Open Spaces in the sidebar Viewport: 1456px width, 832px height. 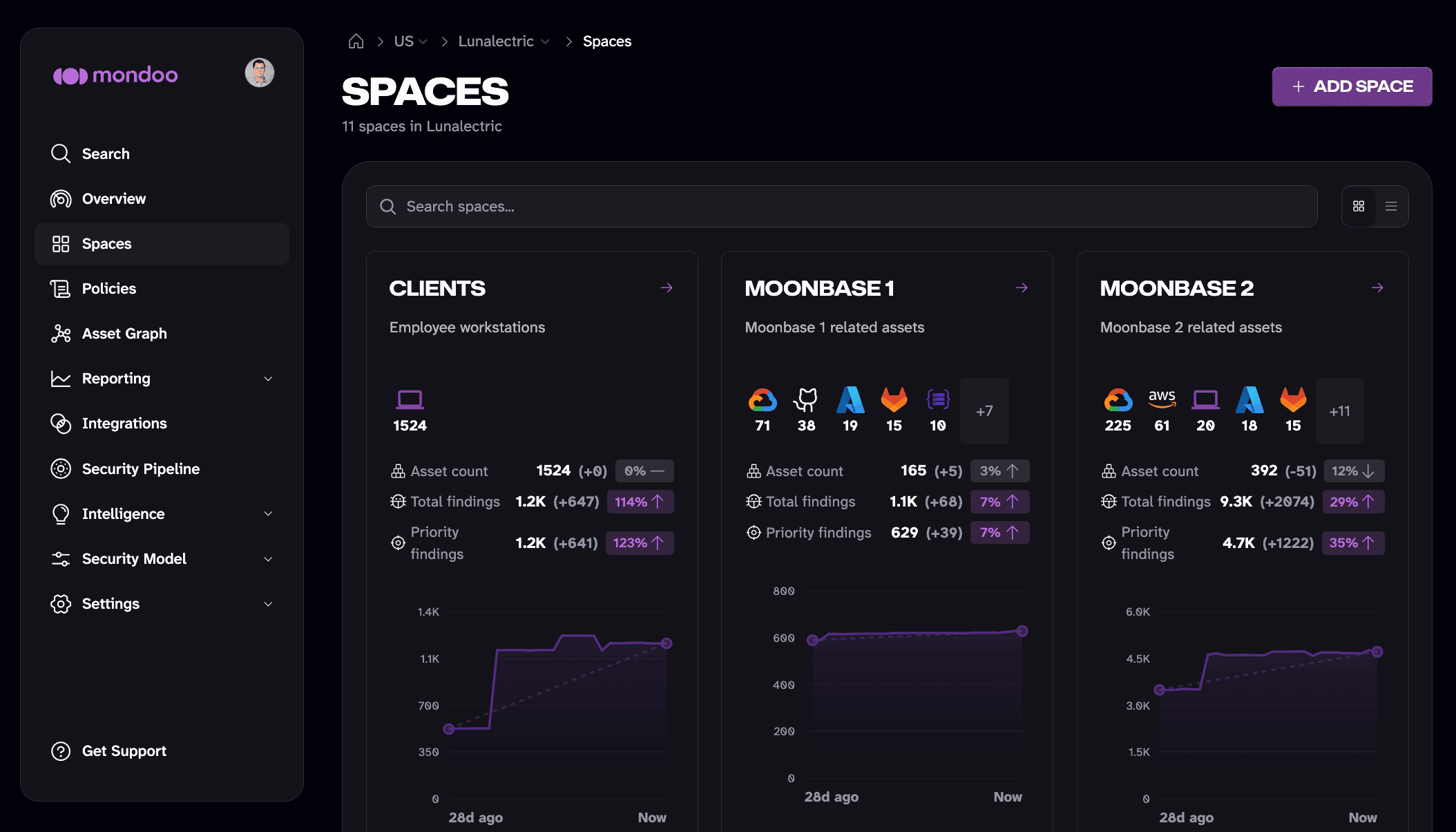click(162, 244)
